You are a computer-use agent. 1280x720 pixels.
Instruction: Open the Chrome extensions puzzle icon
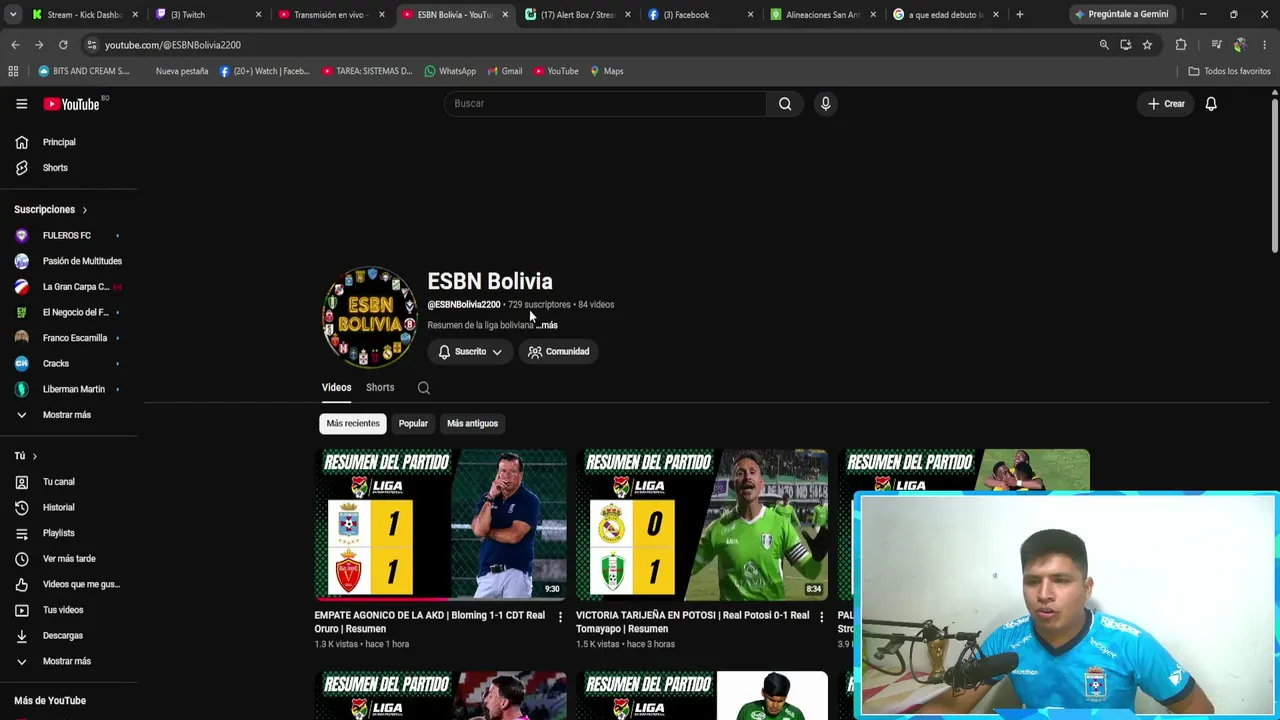click(1181, 45)
